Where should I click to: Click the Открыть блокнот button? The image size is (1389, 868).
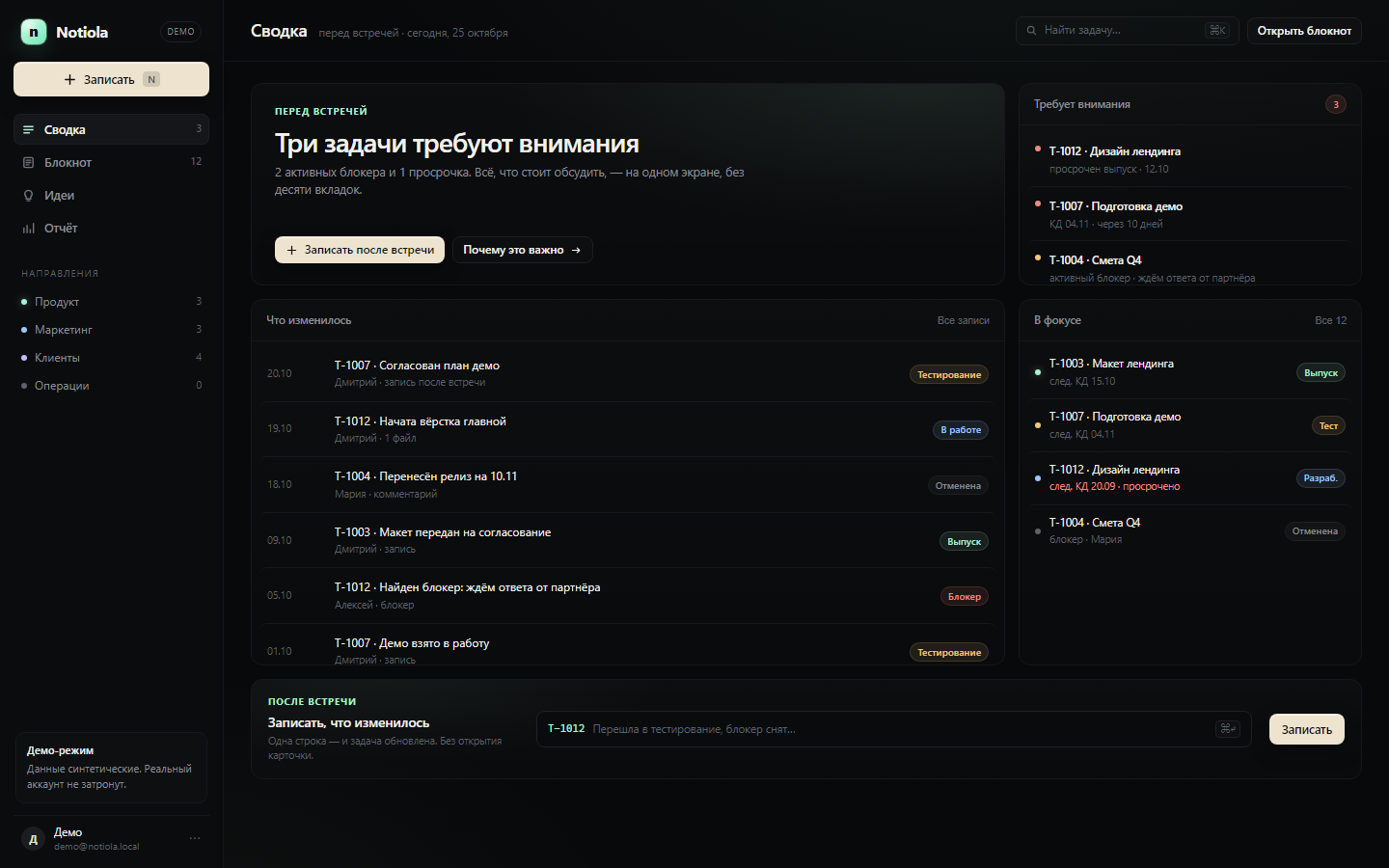click(1304, 31)
